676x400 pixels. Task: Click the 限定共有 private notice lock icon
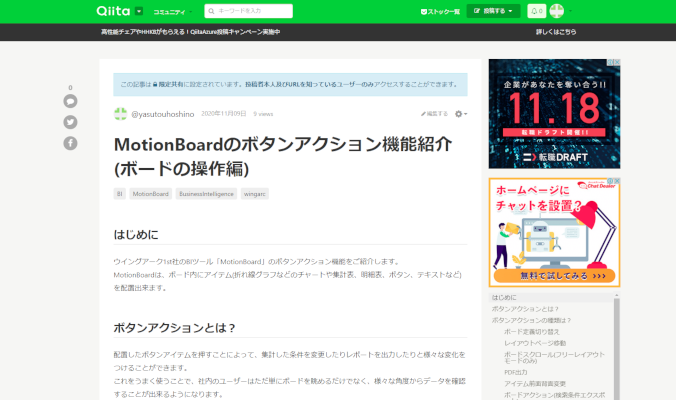[x=155, y=84]
